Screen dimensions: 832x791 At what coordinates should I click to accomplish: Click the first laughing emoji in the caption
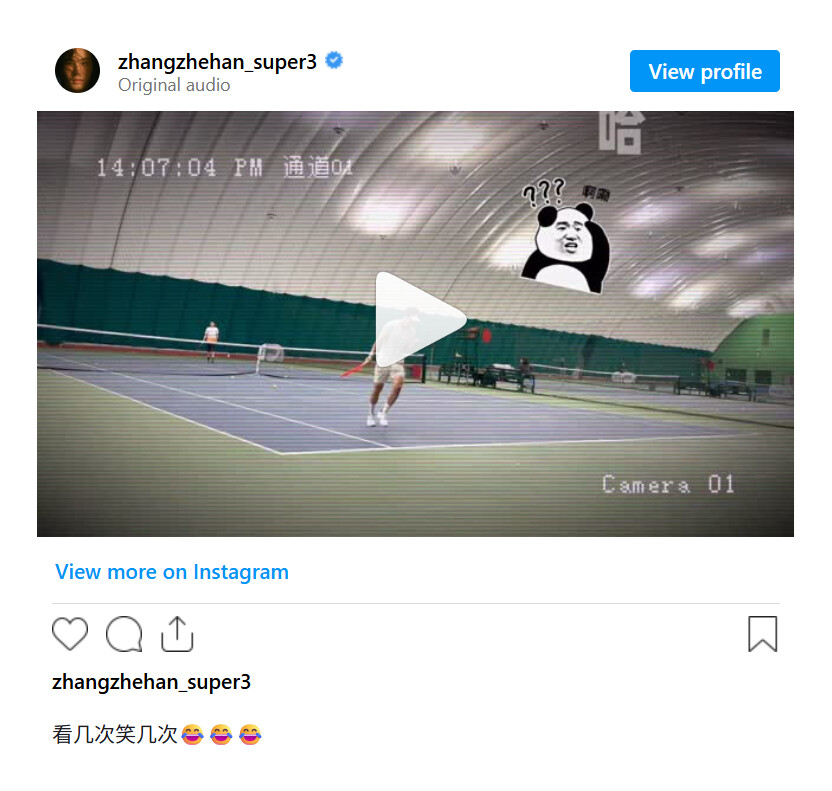pyautogui.click(x=192, y=735)
